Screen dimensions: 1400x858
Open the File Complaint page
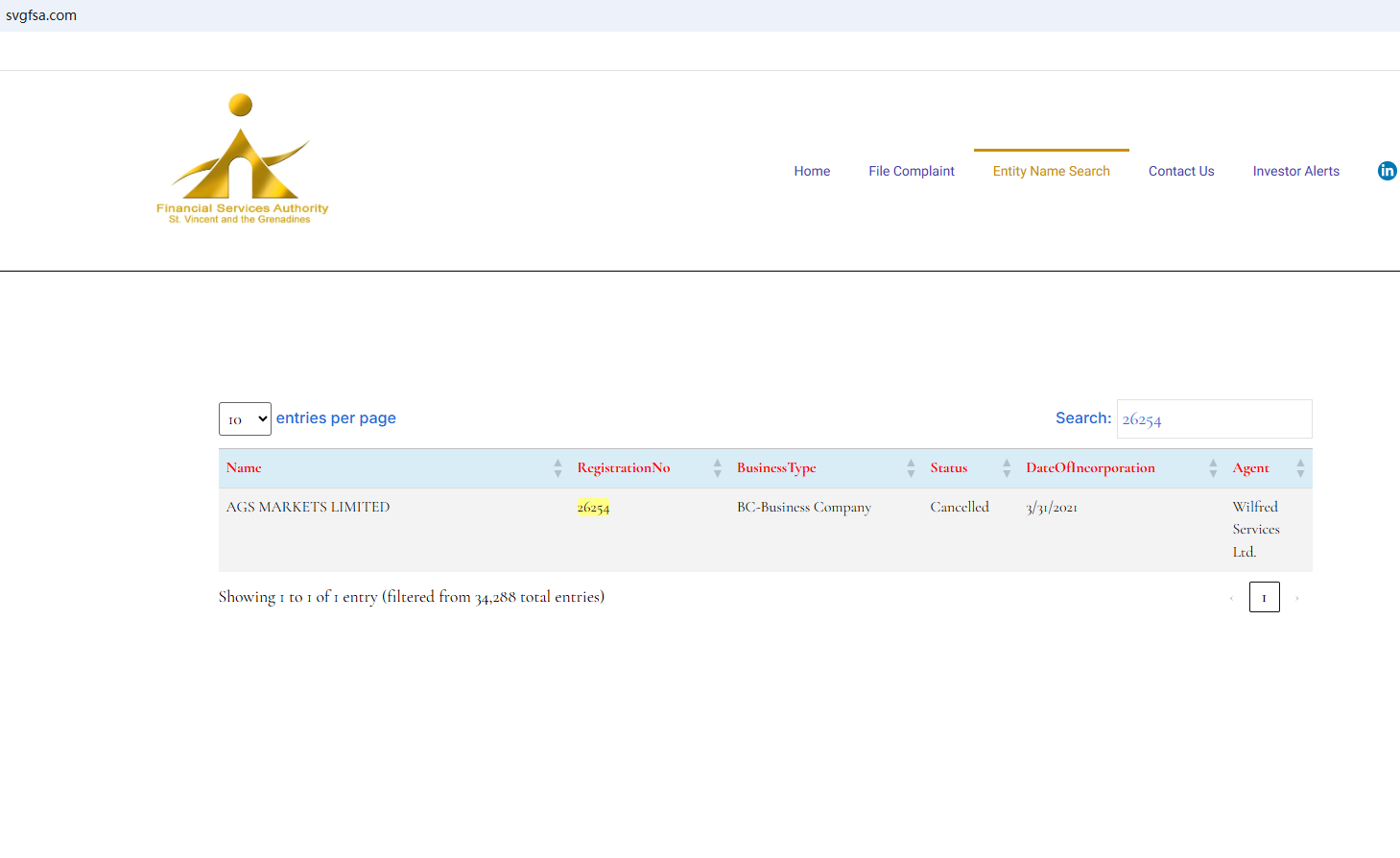(911, 171)
